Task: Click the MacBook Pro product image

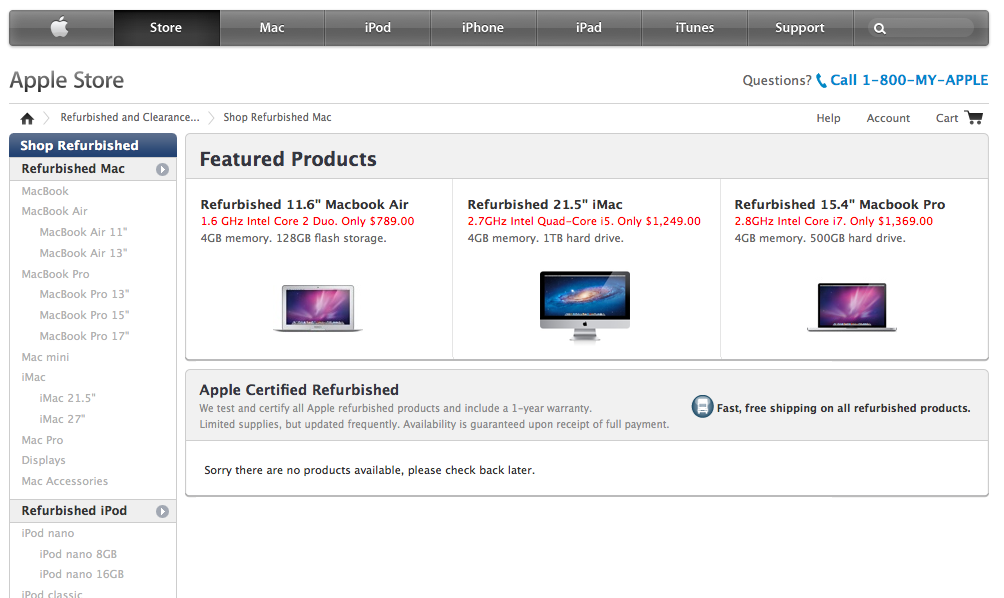Action: pyautogui.click(x=852, y=307)
